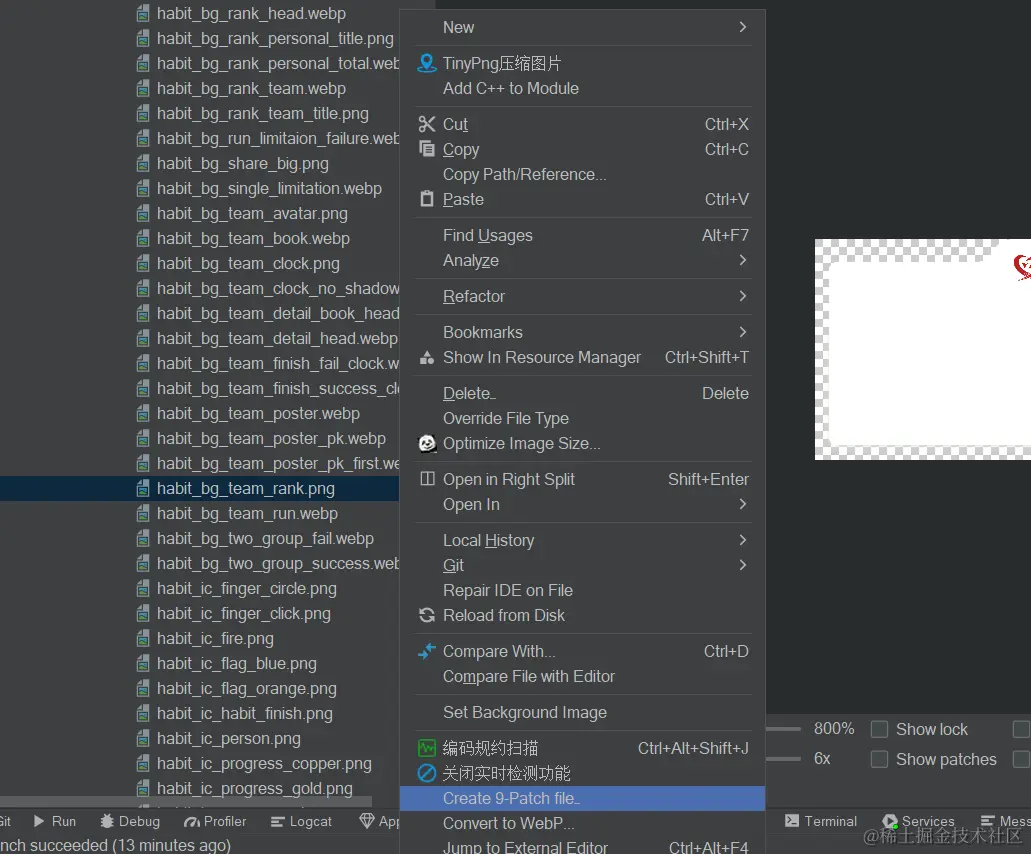Image resolution: width=1031 pixels, height=854 pixels.
Task: Select habit_bg_team_poster.webp file
Action: [258, 414]
